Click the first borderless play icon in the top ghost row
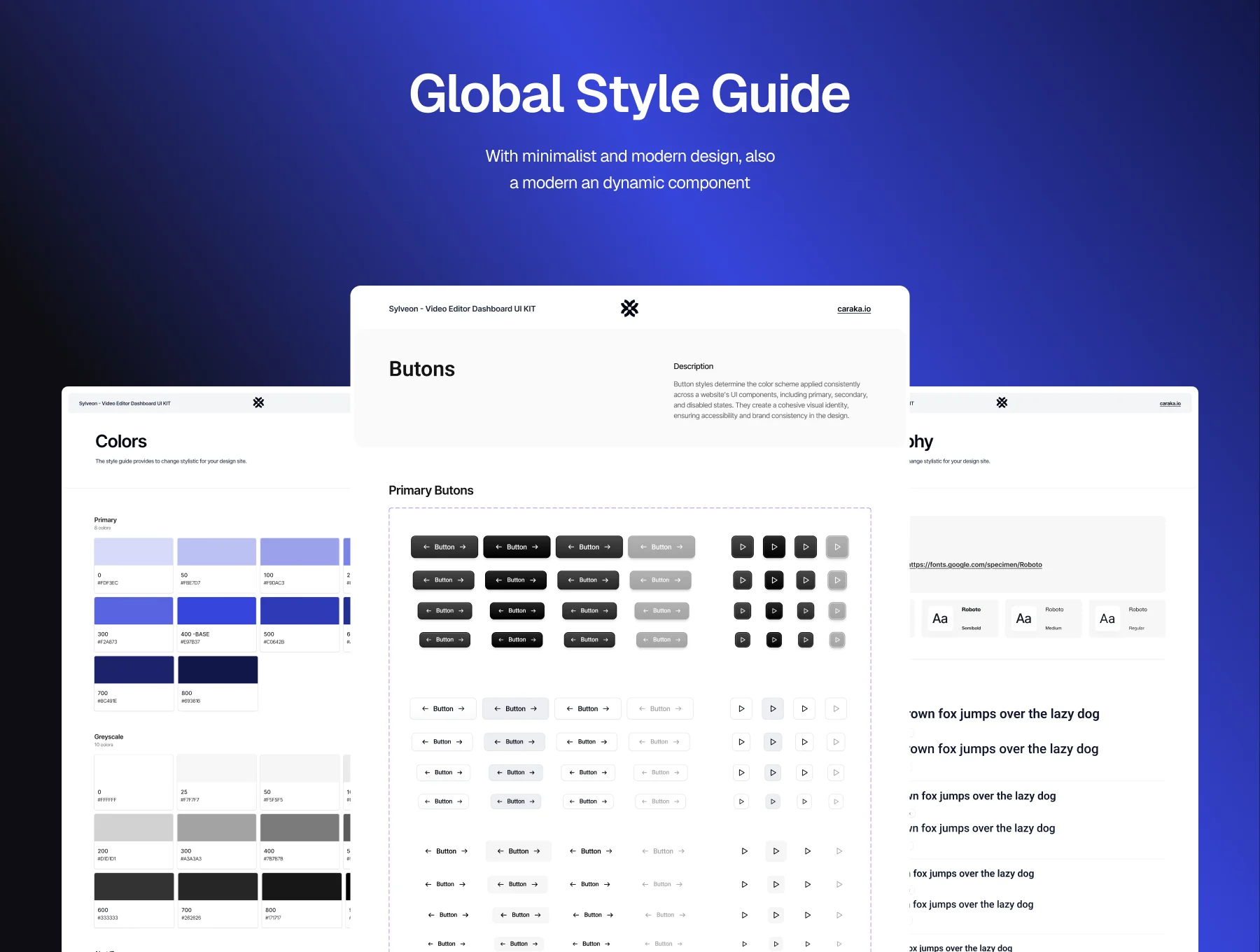 coord(744,851)
